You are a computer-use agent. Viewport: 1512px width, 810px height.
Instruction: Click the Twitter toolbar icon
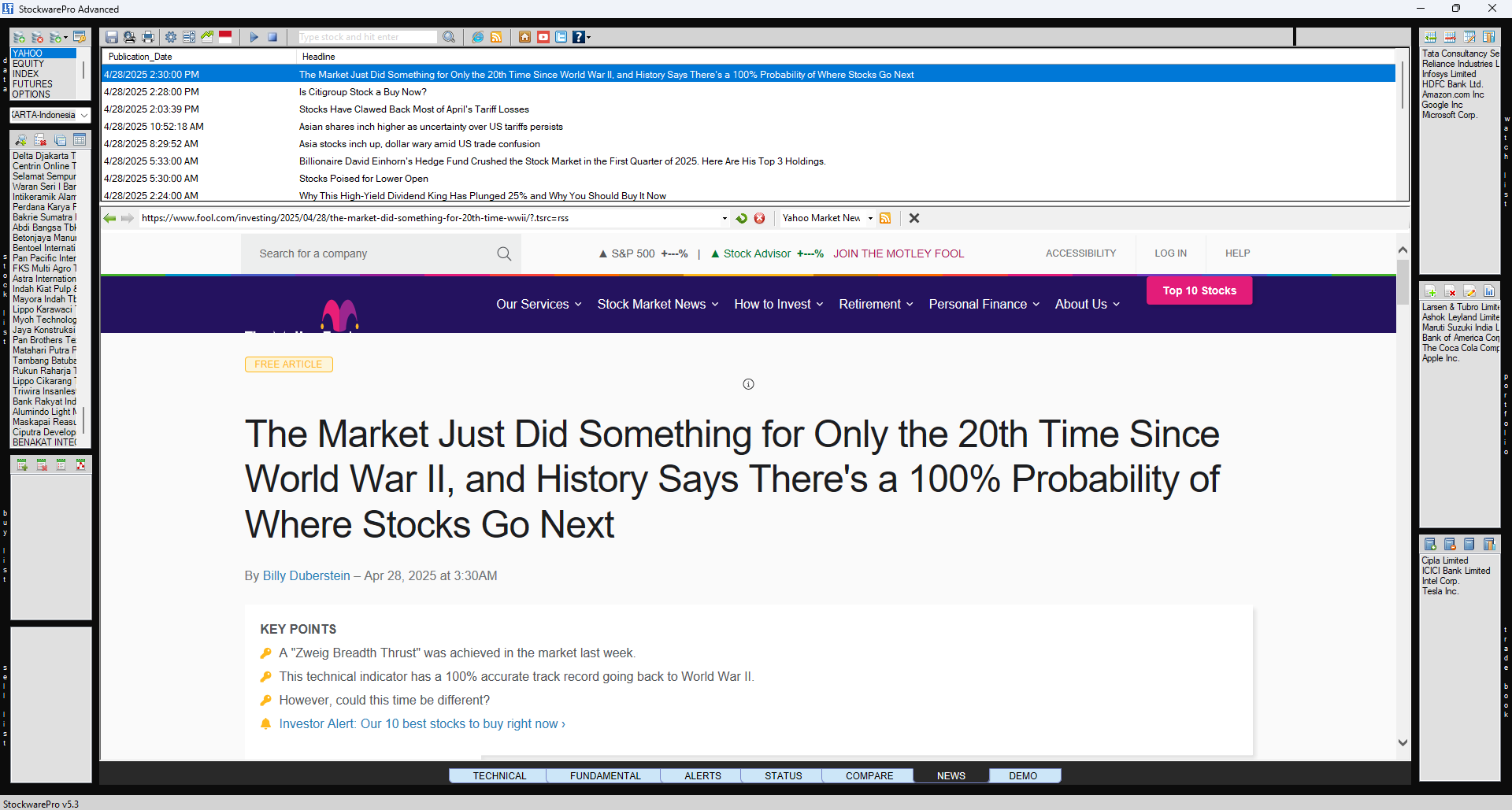click(x=561, y=37)
